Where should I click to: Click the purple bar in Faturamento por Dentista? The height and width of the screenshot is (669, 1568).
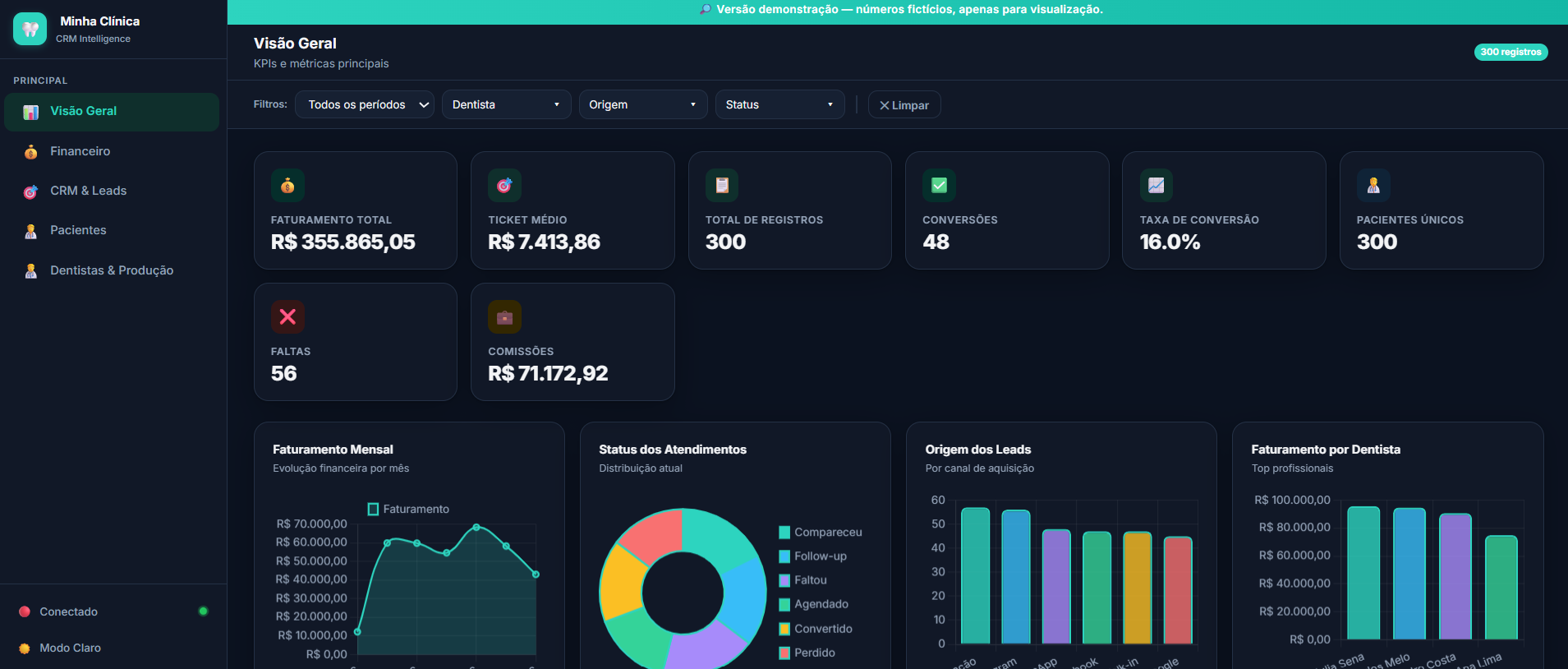[x=1455, y=576]
